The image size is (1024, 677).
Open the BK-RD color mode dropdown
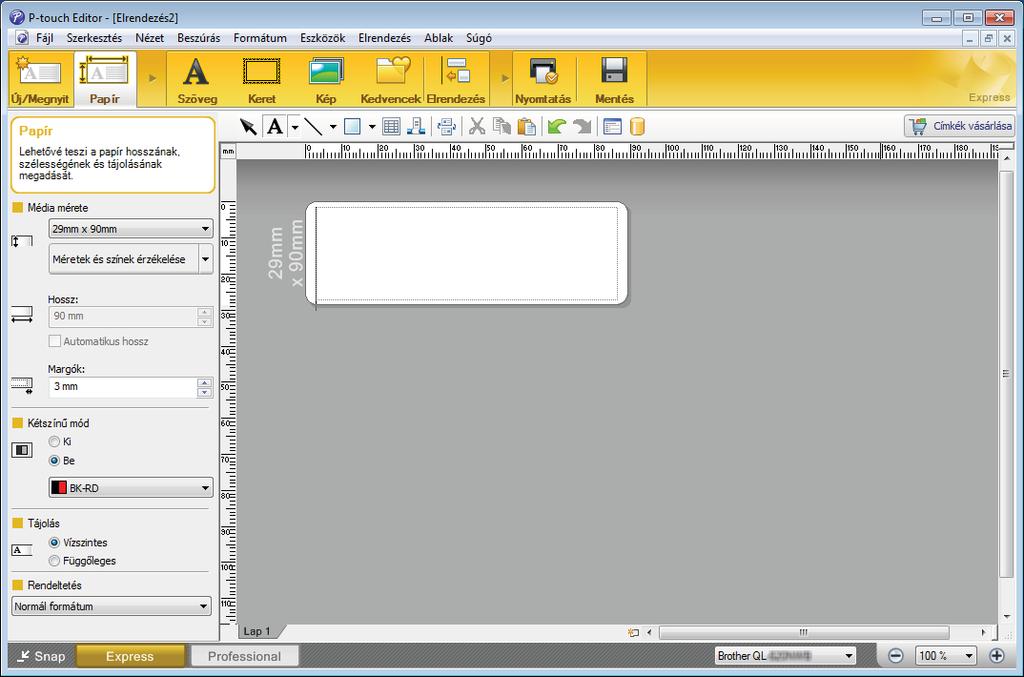[x=131, y=488]
